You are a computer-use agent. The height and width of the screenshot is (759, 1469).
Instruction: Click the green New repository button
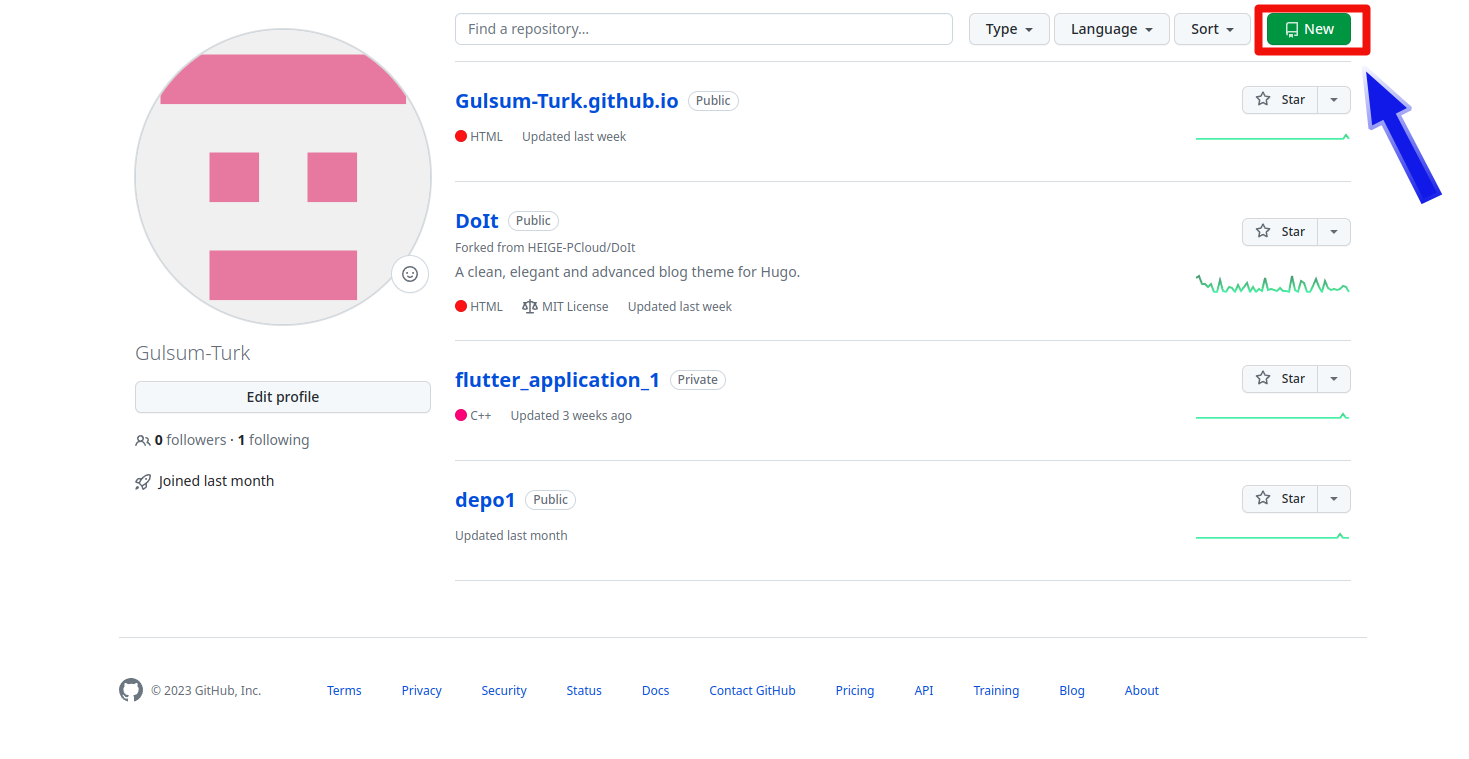coord(1308,29)
